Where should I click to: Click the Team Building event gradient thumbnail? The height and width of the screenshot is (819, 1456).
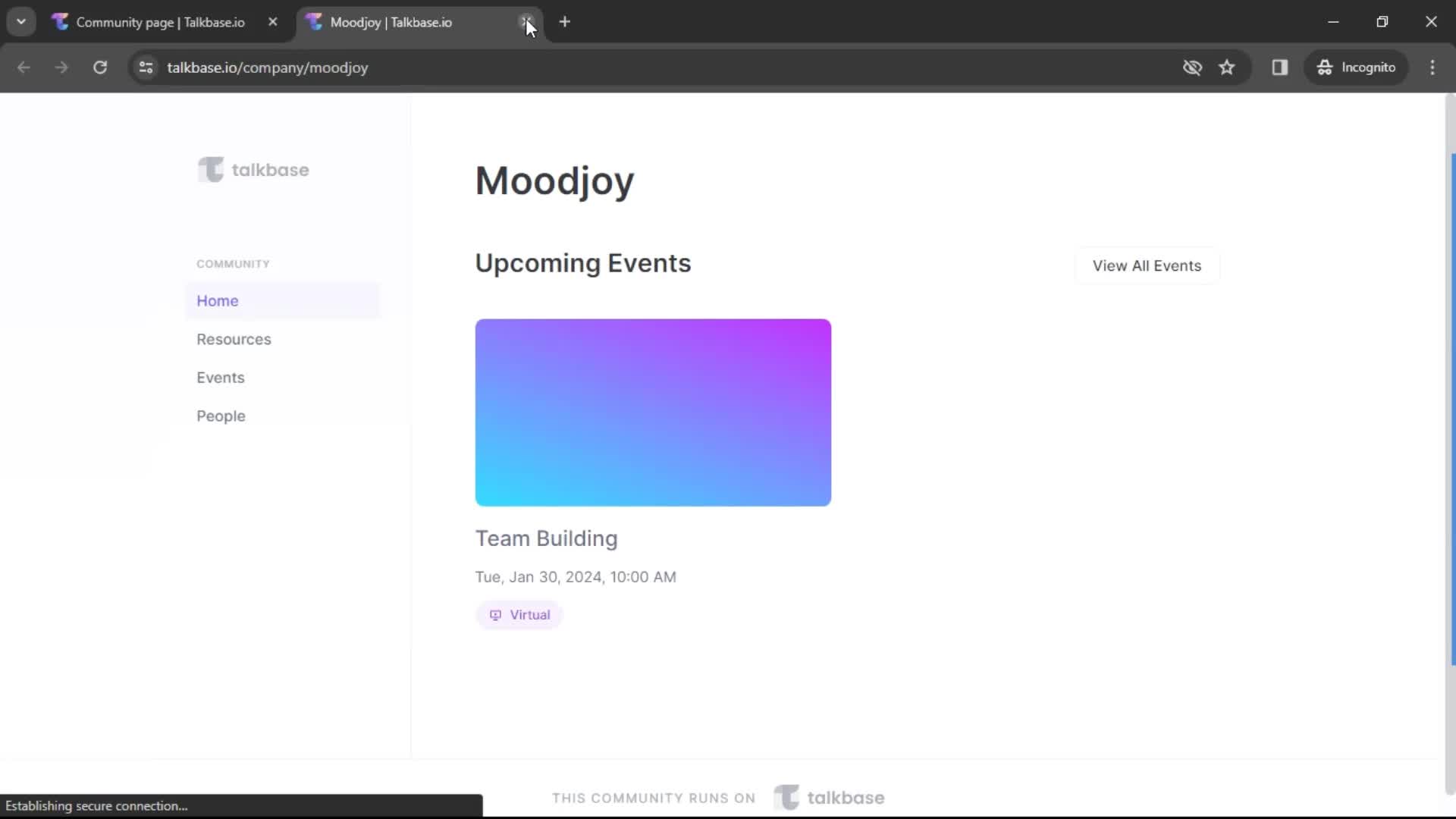(653, 412)
